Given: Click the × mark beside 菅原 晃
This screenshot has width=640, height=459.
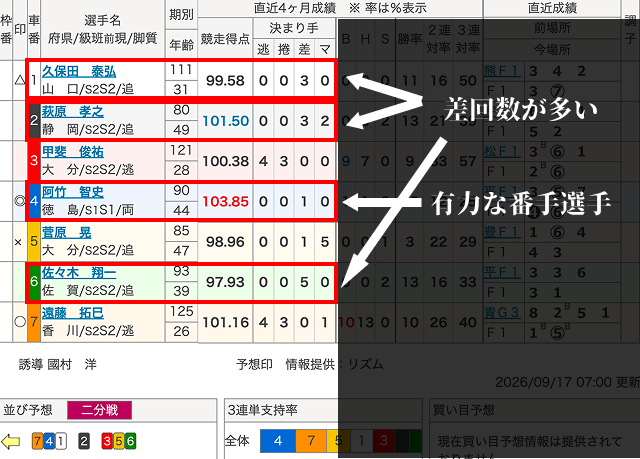Looking at the screenshot, I should (x=18, y=242).
